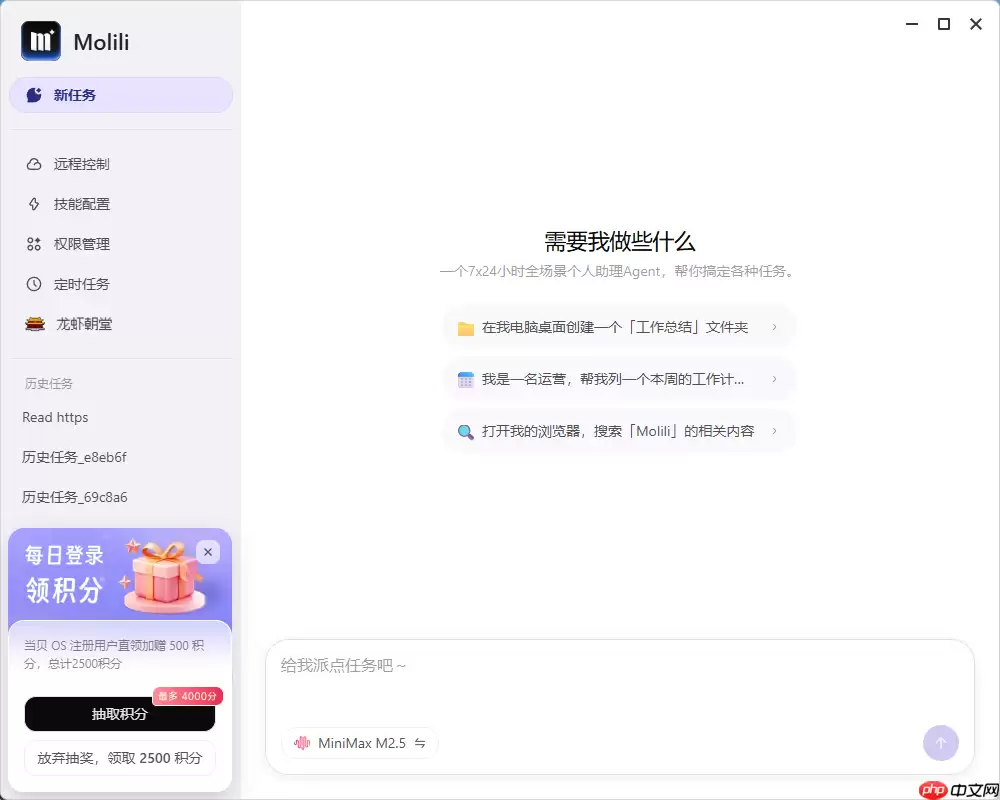Switch to the 新任务 tab
Viewport: 1000px width, 800px height.
(120, 94)
